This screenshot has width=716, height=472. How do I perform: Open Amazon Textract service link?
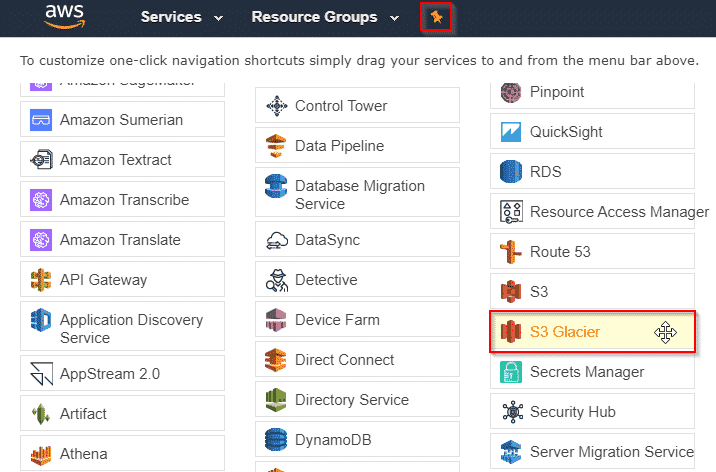[x=116, y=160]
